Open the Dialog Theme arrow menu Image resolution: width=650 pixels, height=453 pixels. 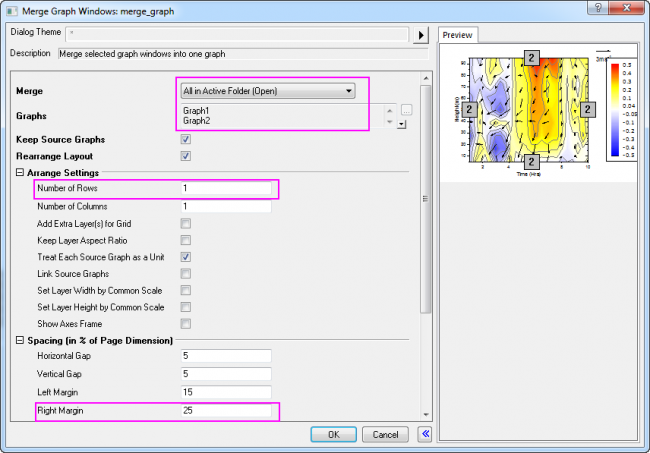click(x=421, y=33)
